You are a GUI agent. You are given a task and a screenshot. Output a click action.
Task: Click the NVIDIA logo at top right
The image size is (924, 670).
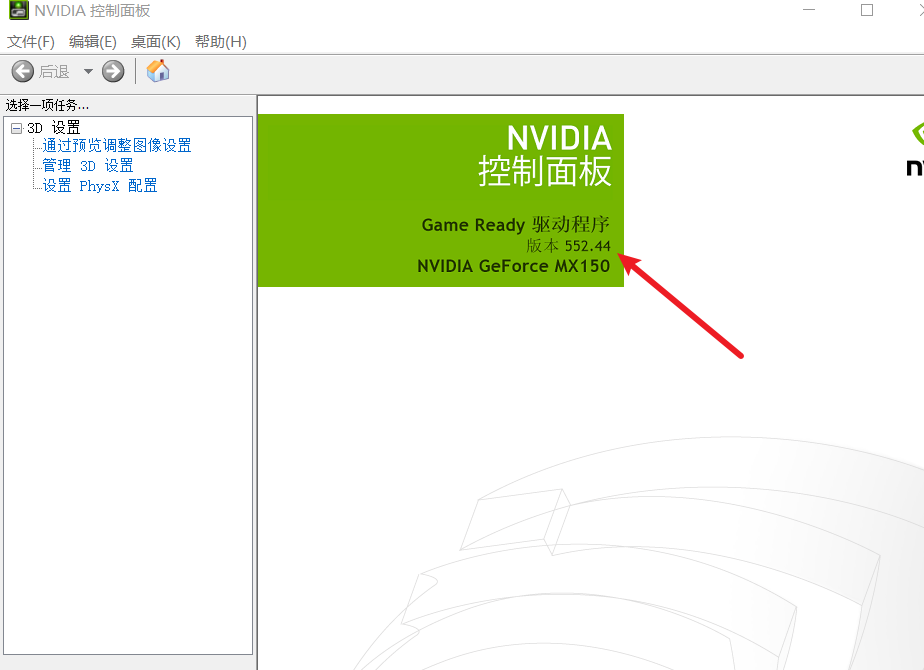(912, 150)
